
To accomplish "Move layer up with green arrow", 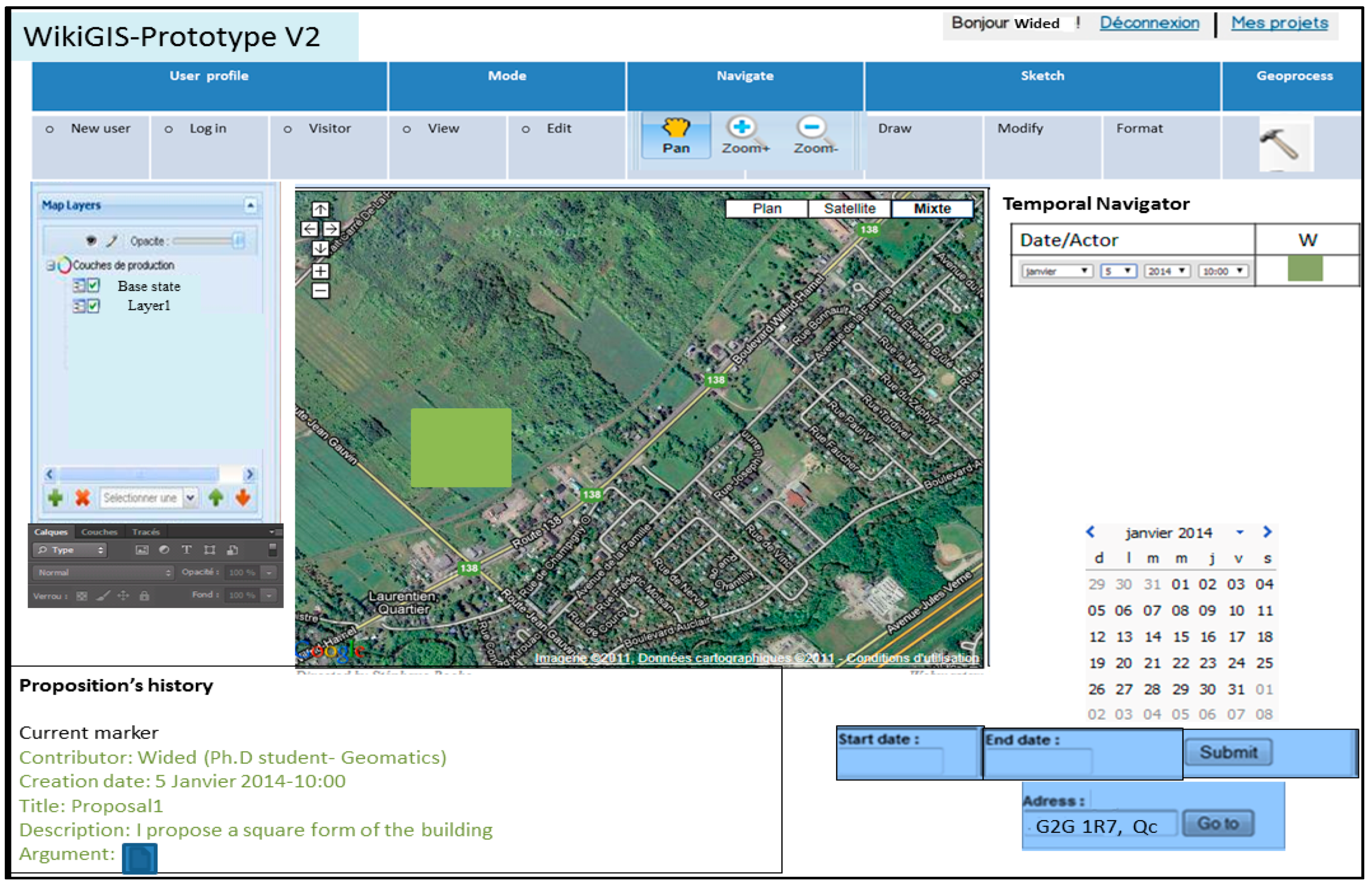I will coord(216,498).
